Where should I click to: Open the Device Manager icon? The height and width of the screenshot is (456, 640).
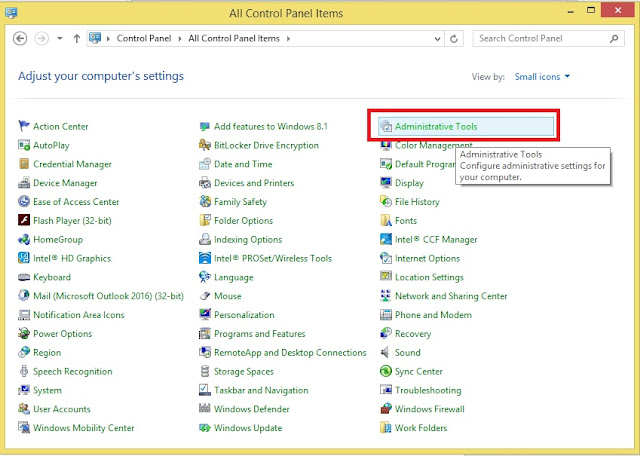pos(24,182)
